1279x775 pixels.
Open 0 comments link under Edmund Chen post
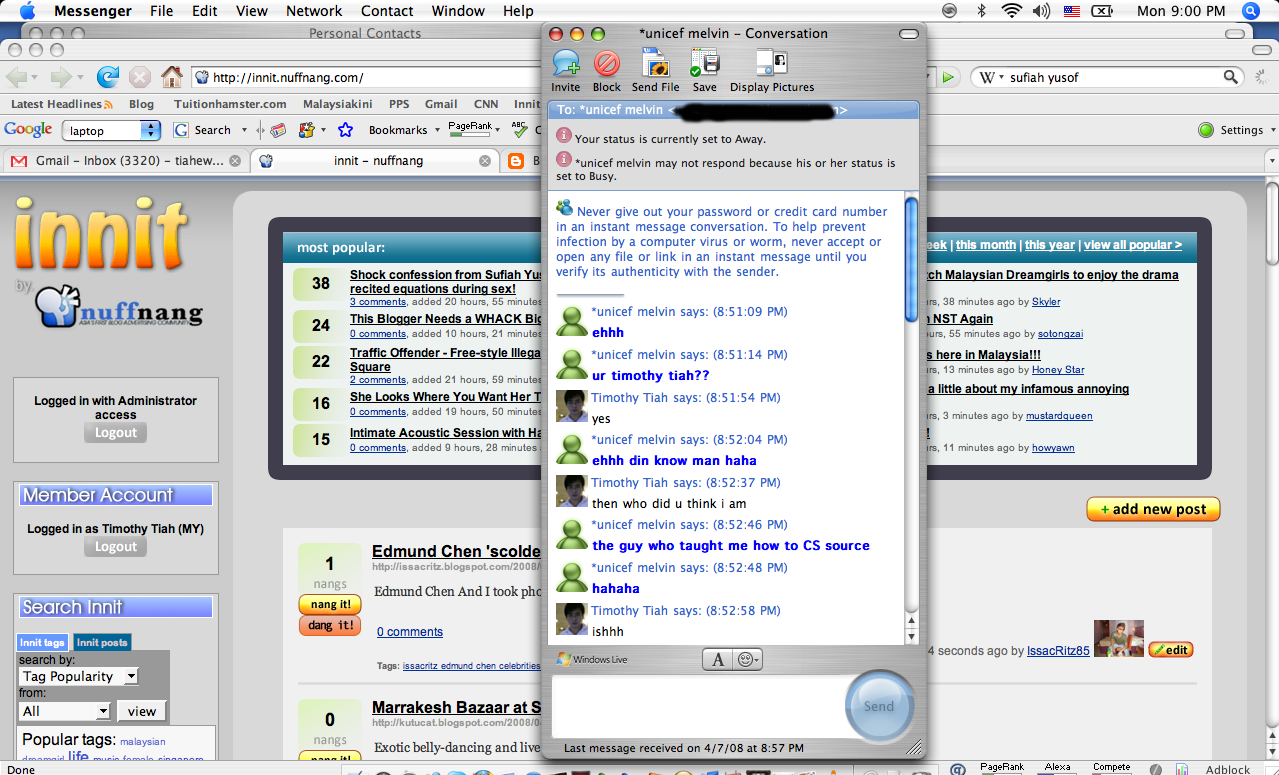410,632
